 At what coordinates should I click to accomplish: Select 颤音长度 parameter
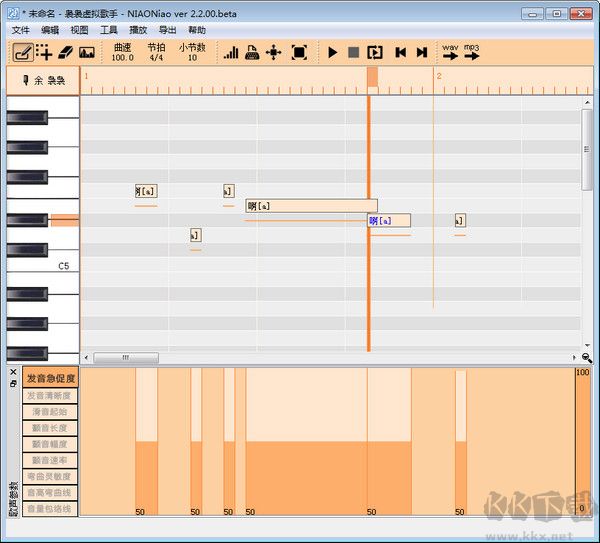click(x=50, y=428)
